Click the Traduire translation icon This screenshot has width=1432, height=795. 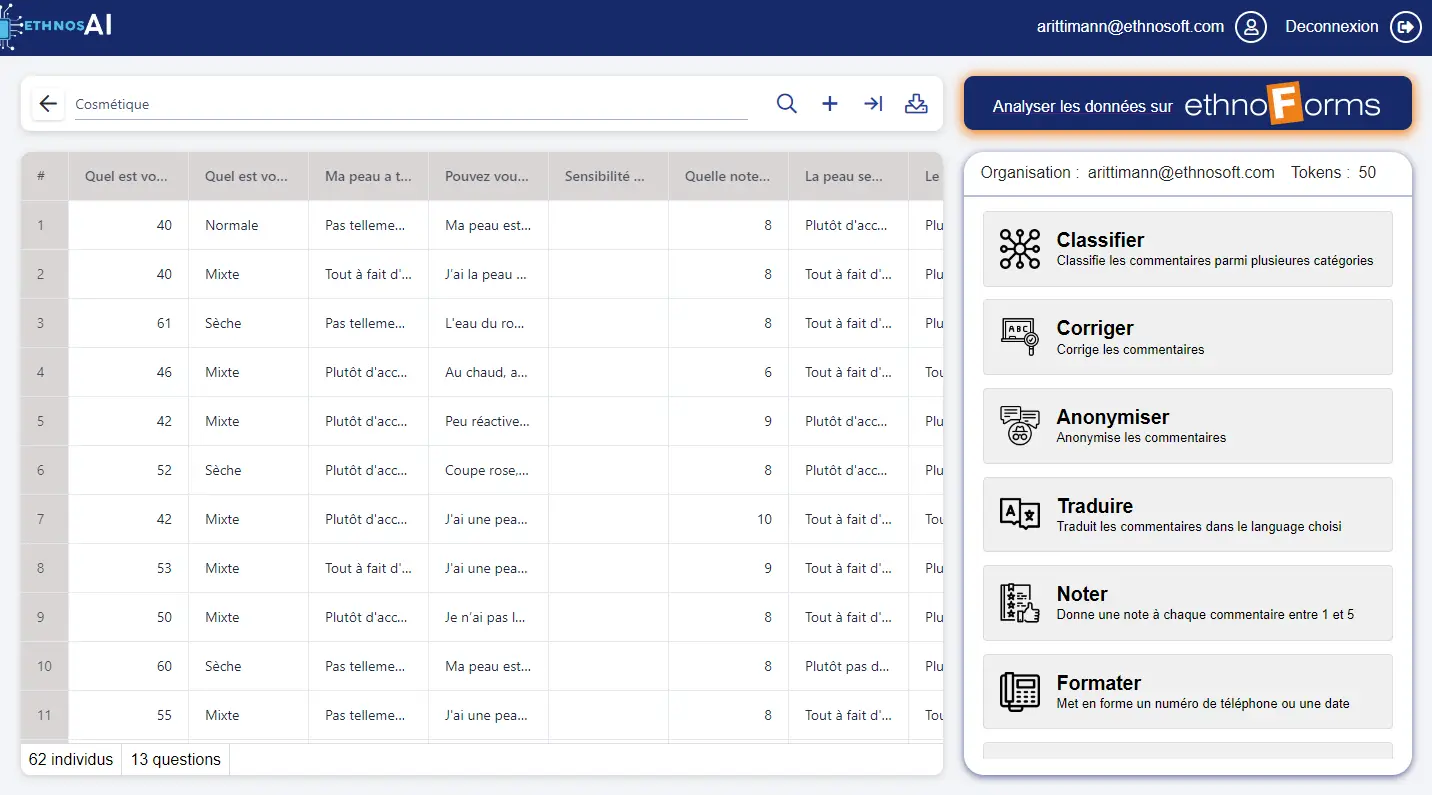pos(1020,514)
